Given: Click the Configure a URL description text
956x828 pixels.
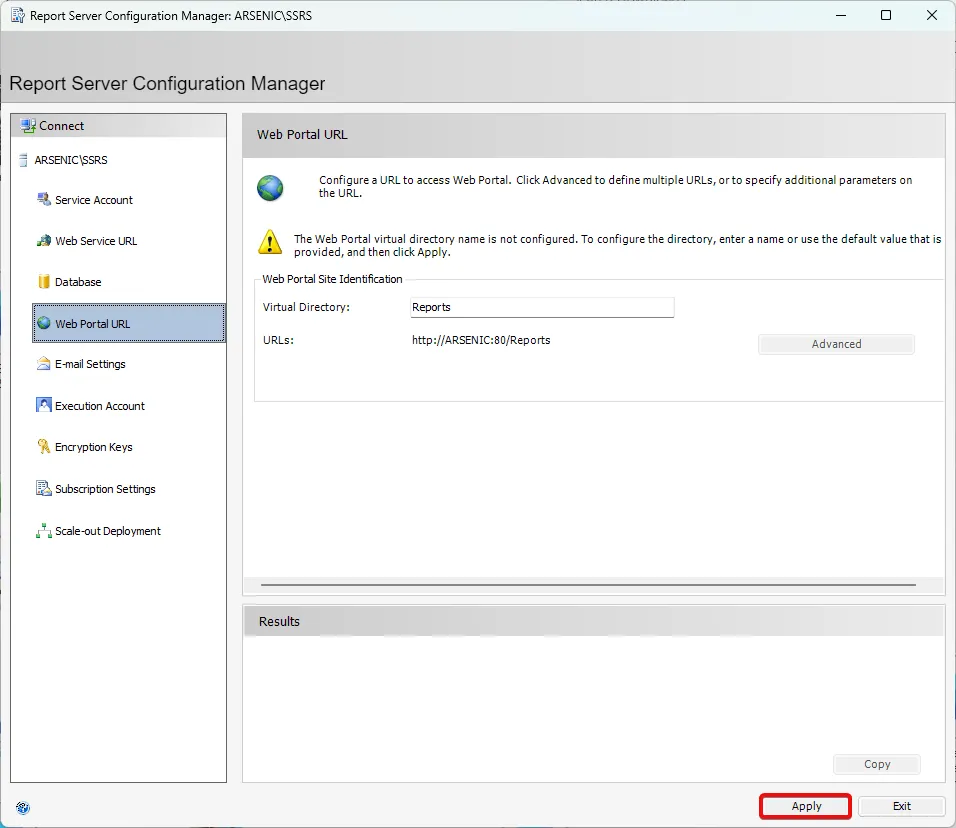Looking at the screenshot, I should tap(615, 187).
